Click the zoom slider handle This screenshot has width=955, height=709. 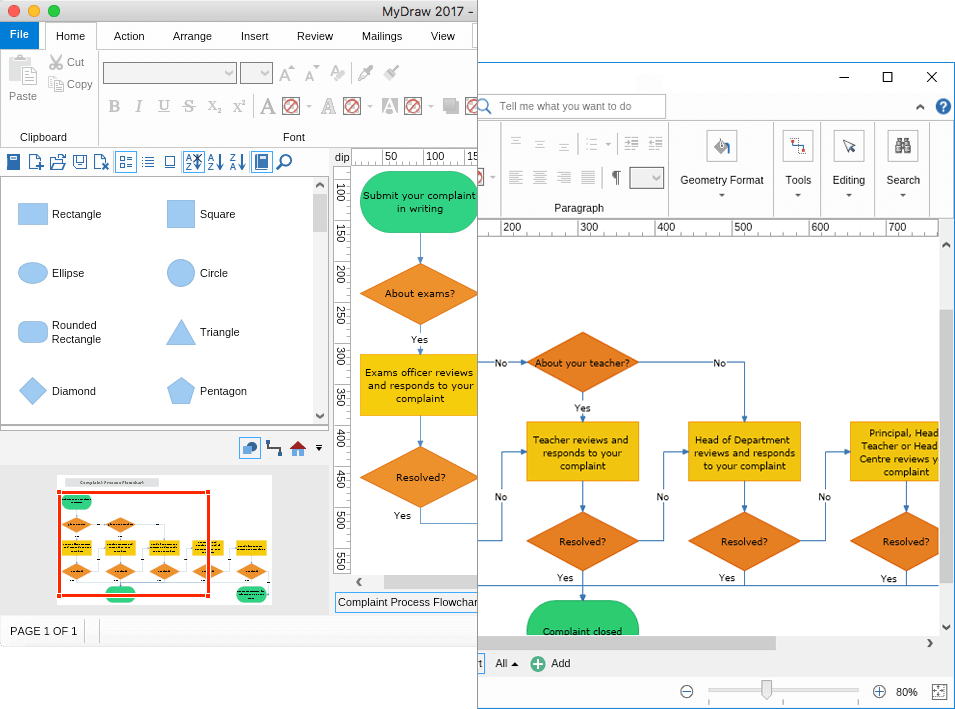[x=766, y=690]
